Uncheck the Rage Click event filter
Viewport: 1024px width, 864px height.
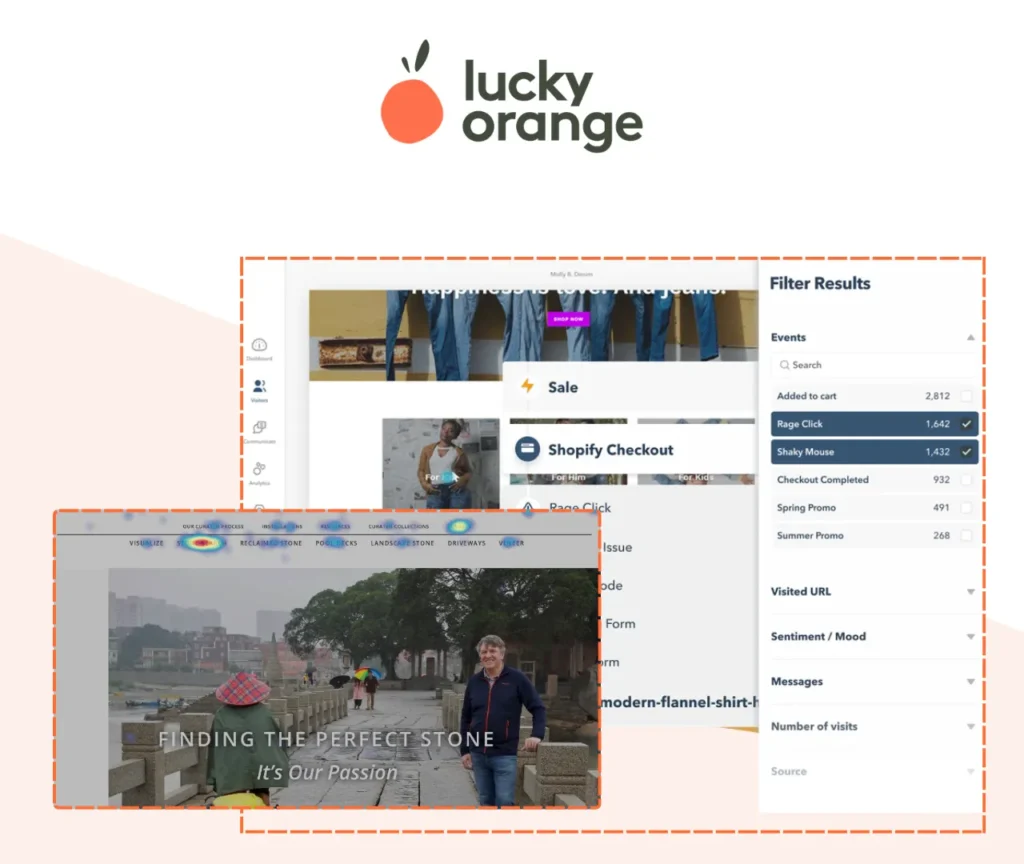coord(966,424)
